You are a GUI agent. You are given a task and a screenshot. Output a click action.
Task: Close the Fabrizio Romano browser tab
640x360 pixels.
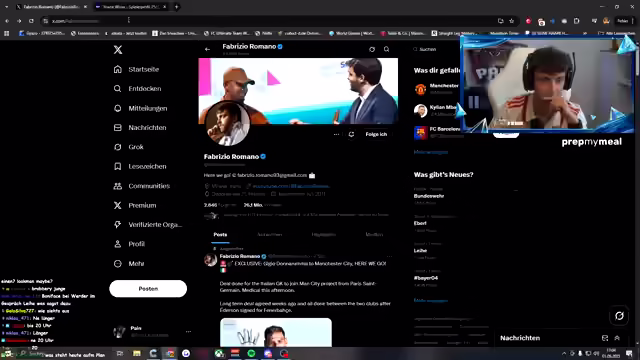[85, 7]
